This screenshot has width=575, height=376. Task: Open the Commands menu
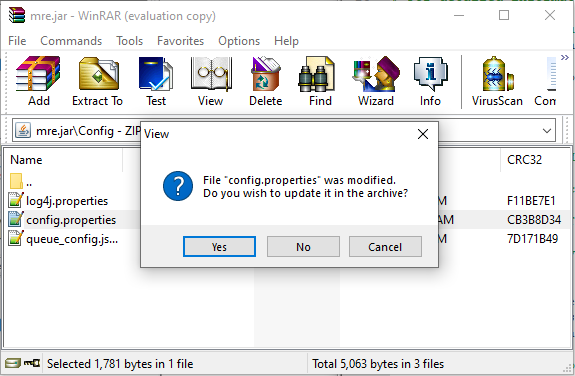click(71, 41)
